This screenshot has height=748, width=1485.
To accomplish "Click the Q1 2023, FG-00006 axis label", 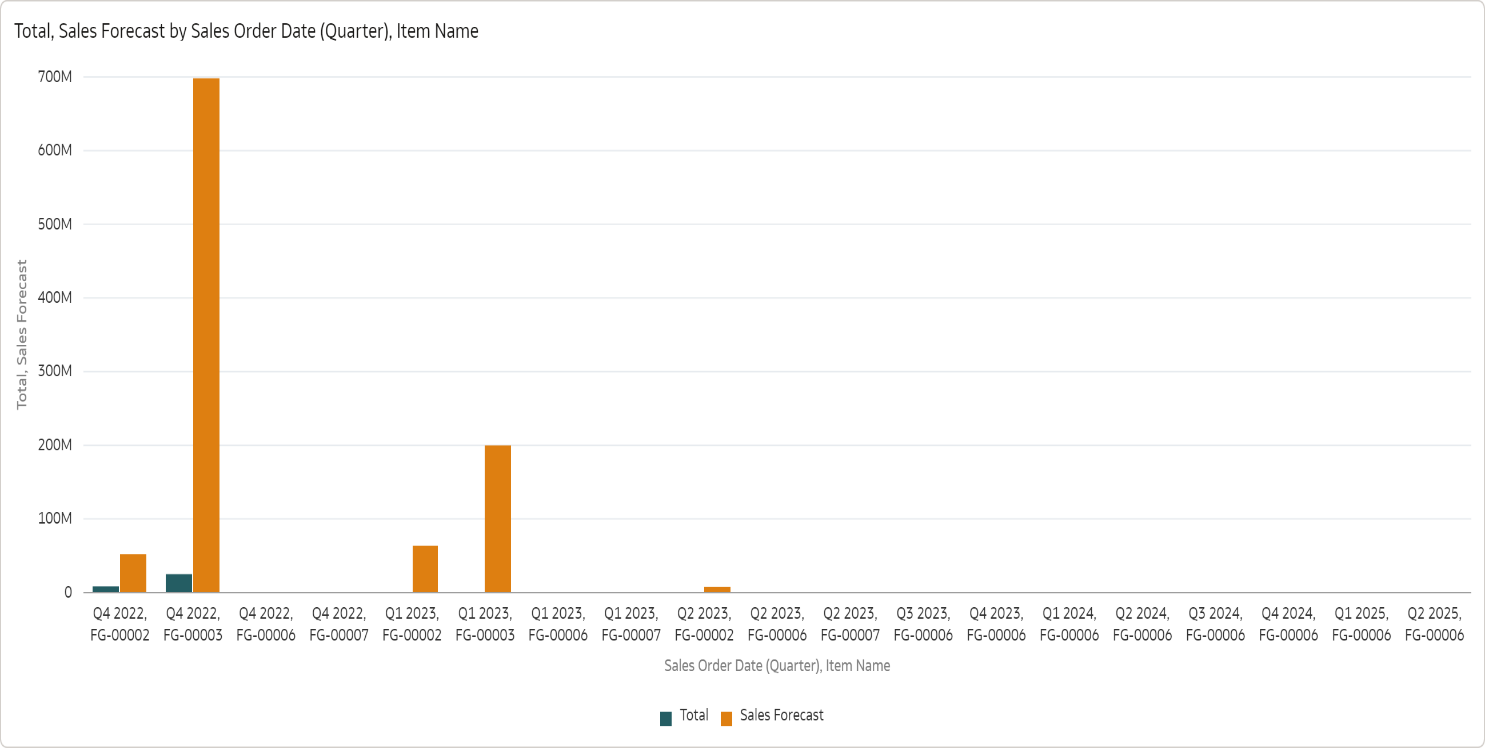I will [558, 624].
